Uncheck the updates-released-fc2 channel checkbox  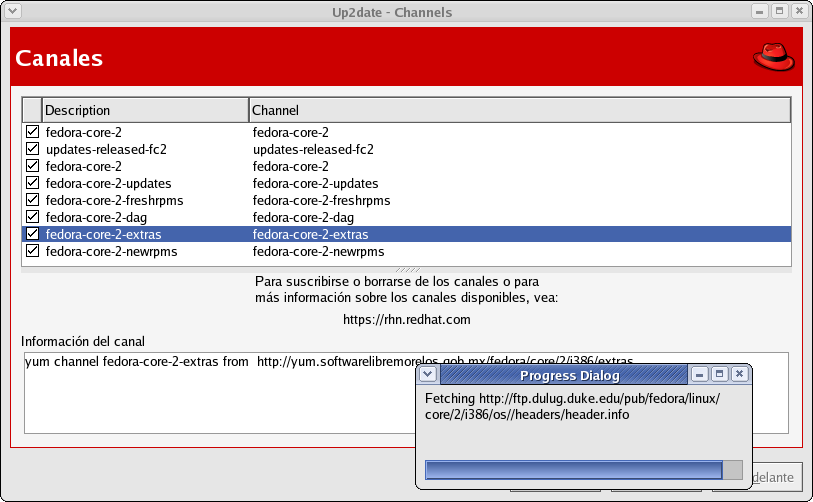32,149
